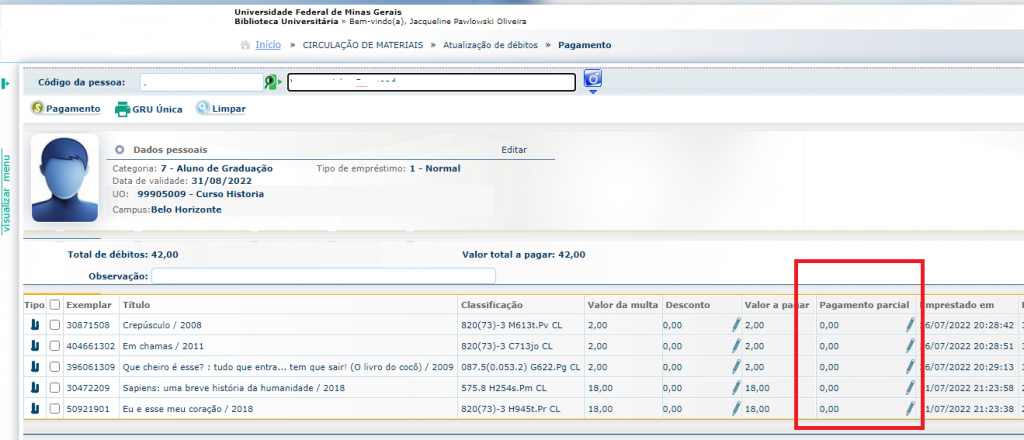Edit partial payment pencil for Sapiens row
Screen dimensions: 1024x440
pos(910,388)
